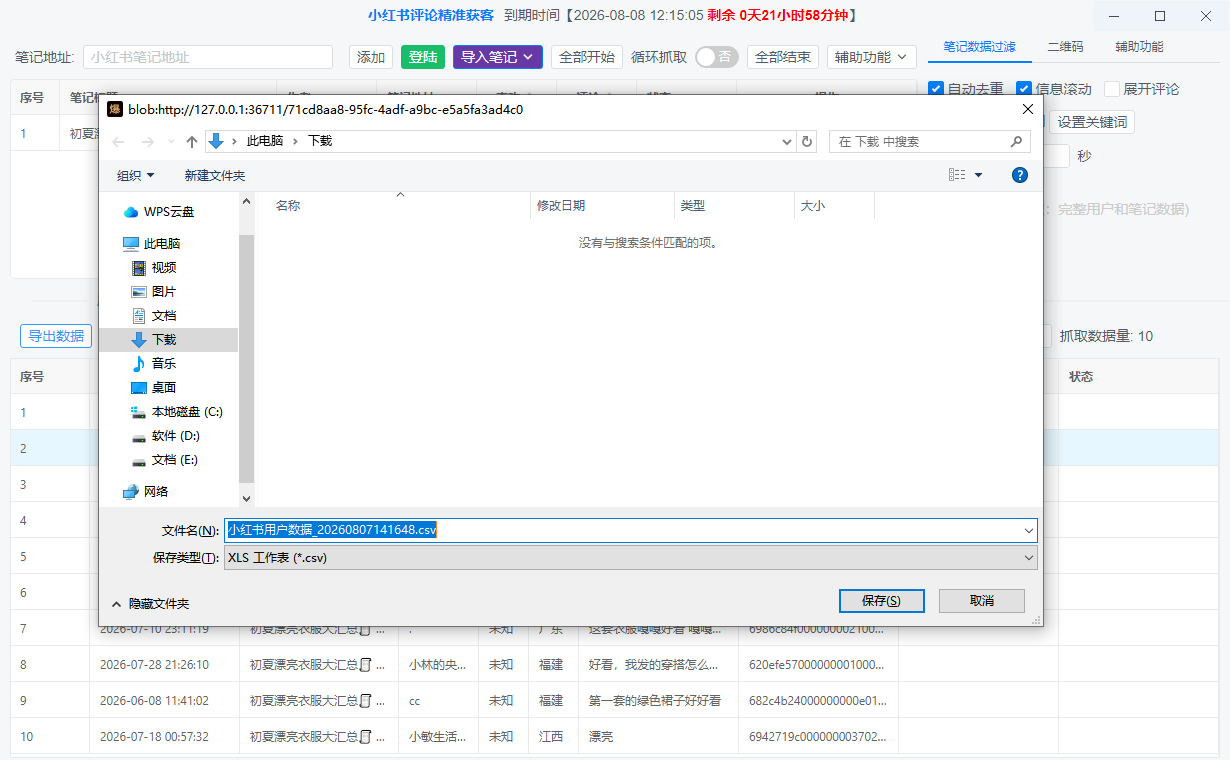Click the 保存(S) button
The image size is (1230, 760).
point(881,601)
